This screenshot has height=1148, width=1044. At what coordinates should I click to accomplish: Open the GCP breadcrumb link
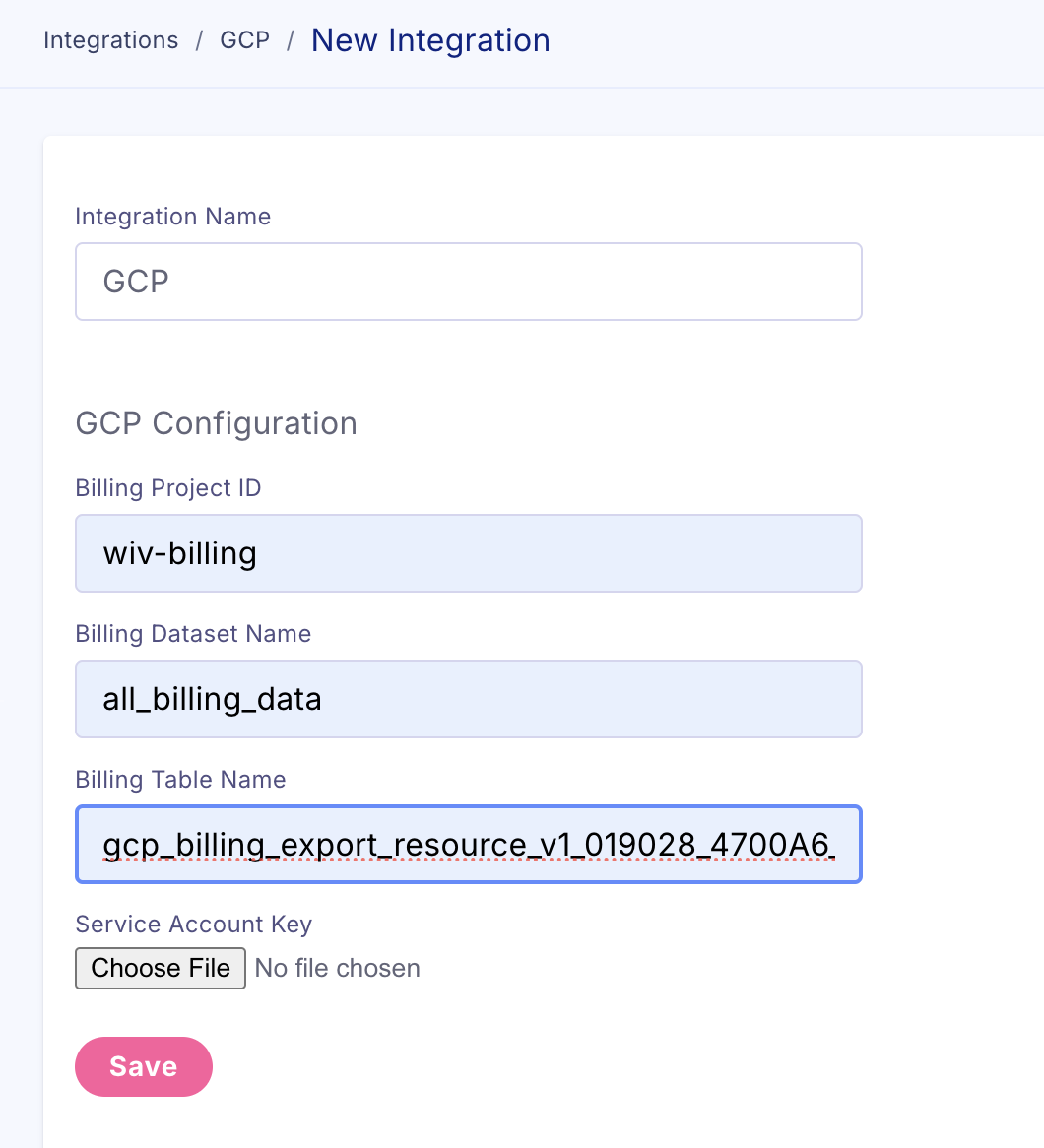tap(244, 40)
